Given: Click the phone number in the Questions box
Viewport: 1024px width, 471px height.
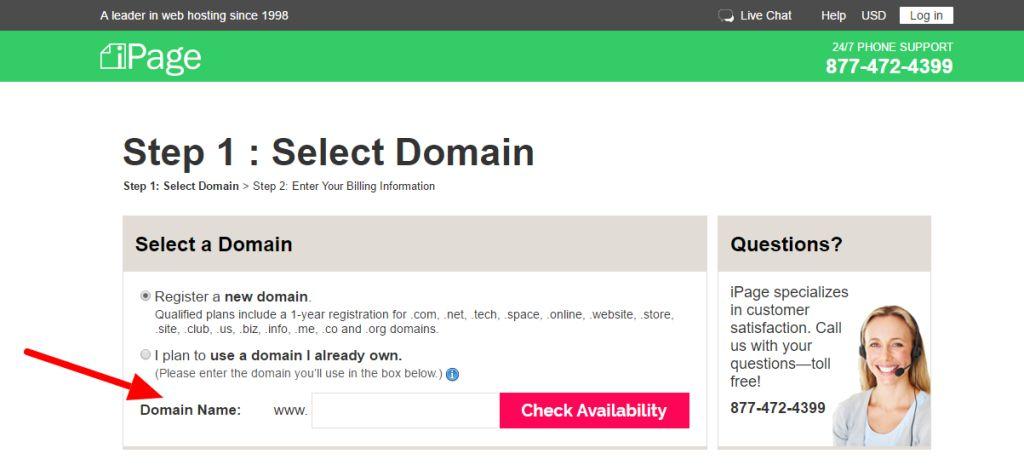Looking at the screenshot, I should coord(778,408).
